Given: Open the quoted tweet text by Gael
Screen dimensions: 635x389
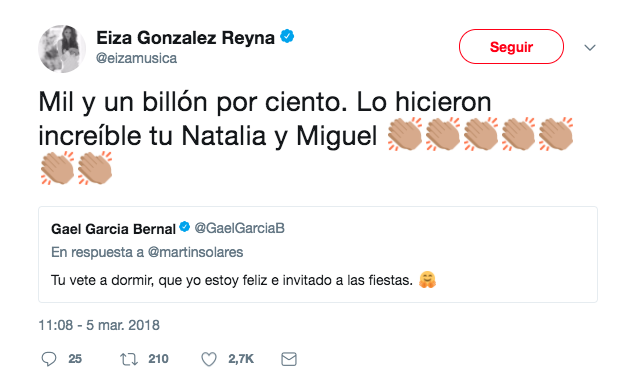Looking at the screenshot, I should click(x=232, y=280).
